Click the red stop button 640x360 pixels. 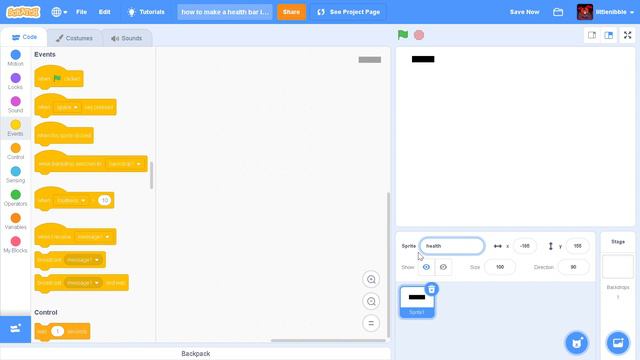[419, 35]
